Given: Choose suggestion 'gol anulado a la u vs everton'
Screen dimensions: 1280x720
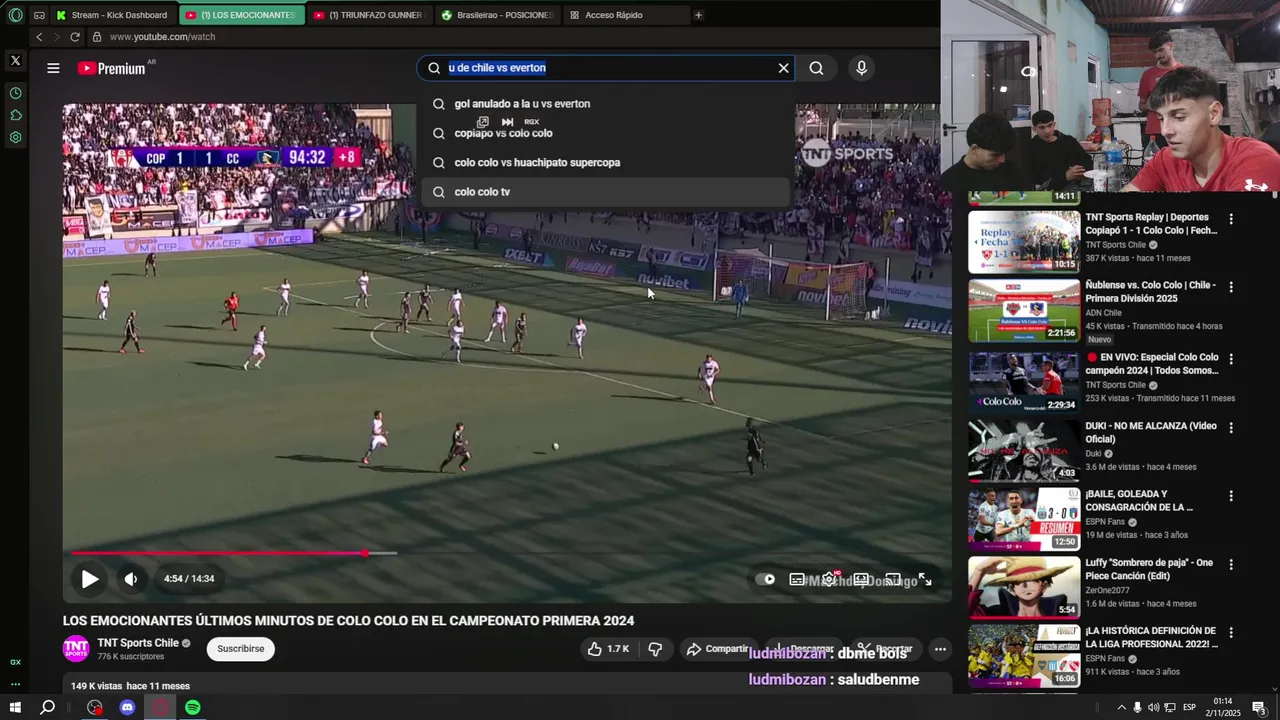Looking at the screenshot, I should coord(606,104).
